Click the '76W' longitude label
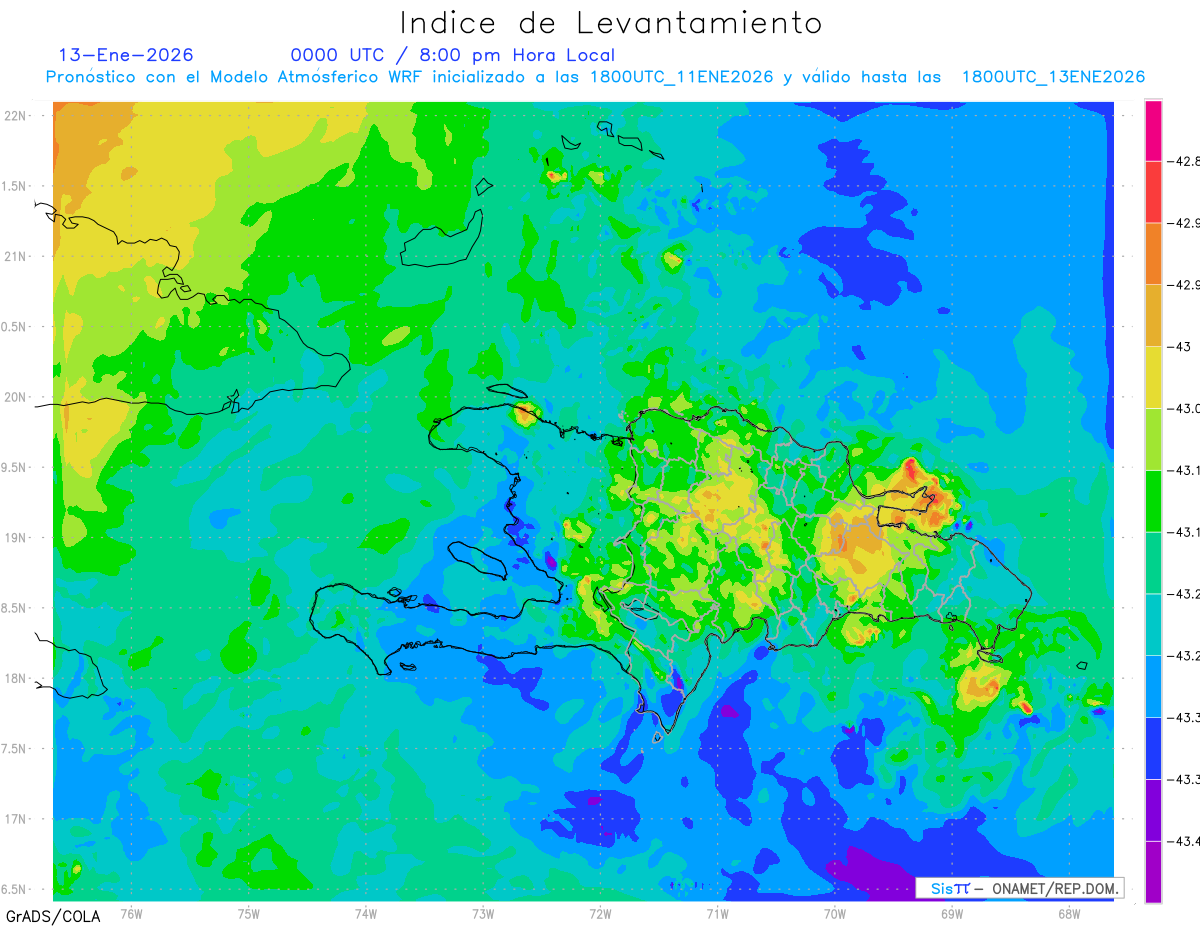 [131, 912]
